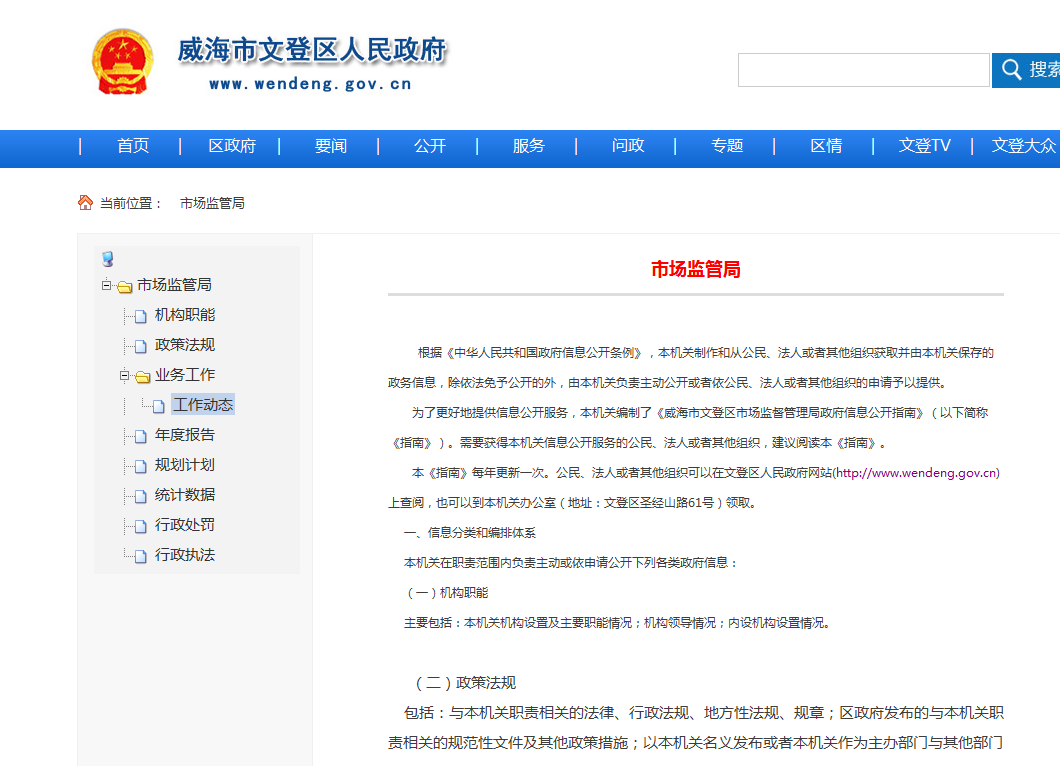Select 规划计划 in the tree
The image size is (1060, 766).
tap(185, 465)
